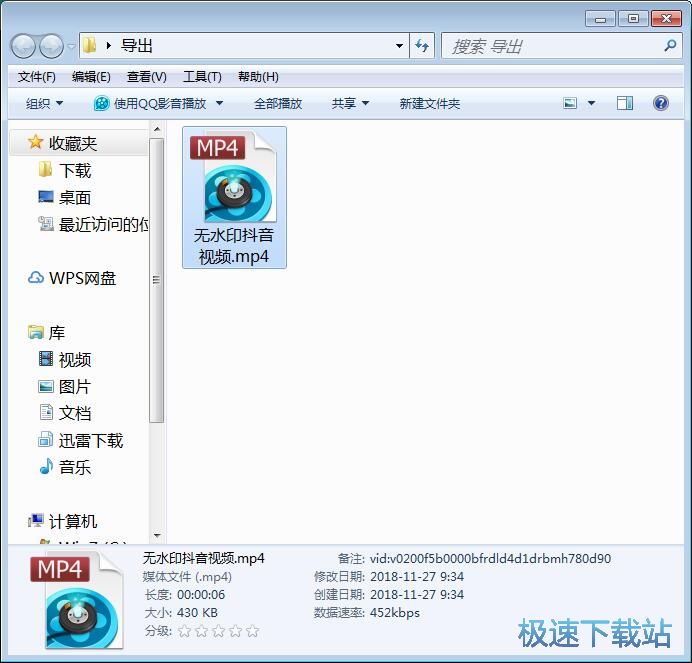Click the search magnifier icon
Viewport: 692px width, 663px height.
[x=670, y=45]
